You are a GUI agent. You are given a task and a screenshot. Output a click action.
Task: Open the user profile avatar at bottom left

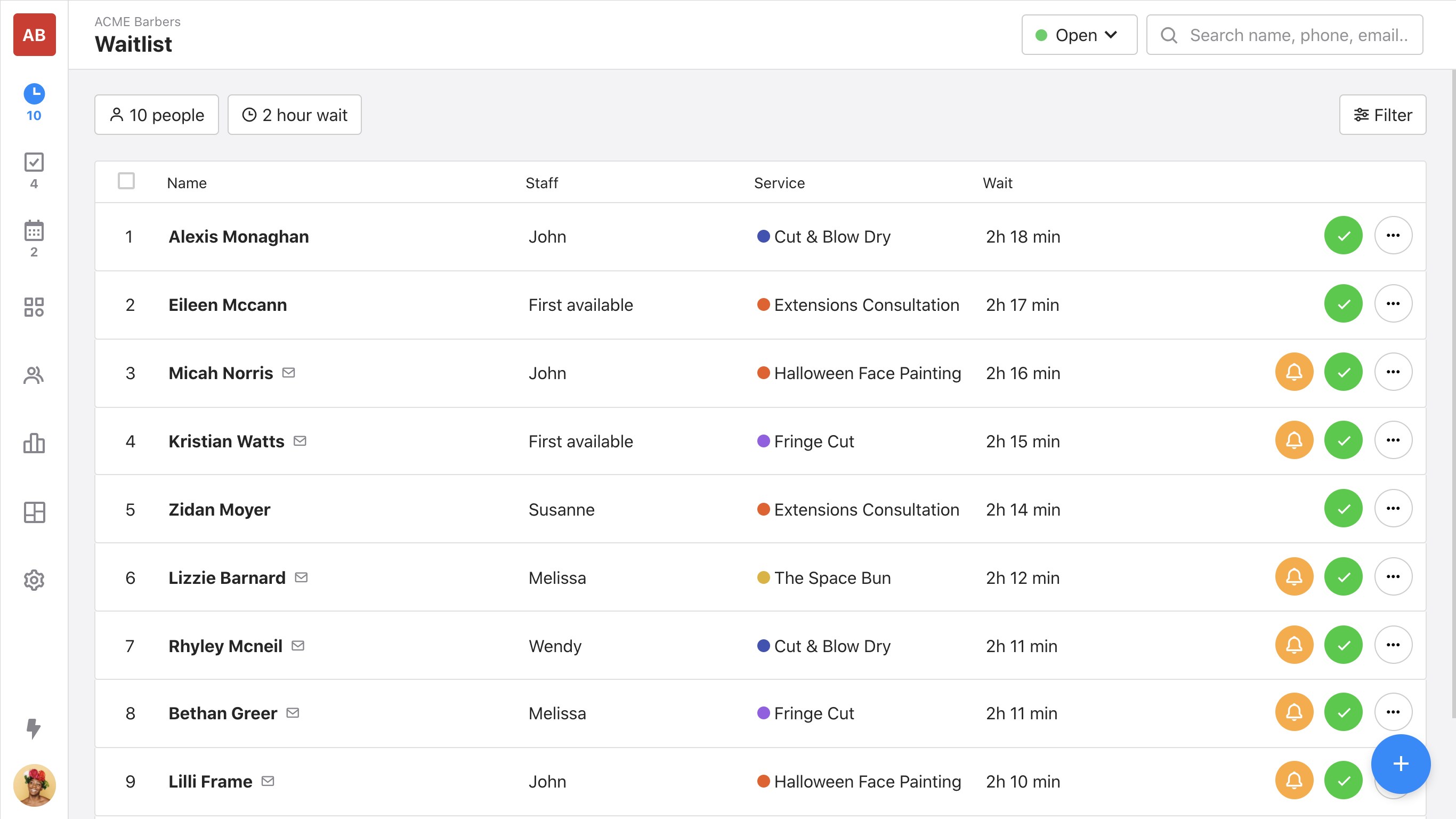(34, 785)
